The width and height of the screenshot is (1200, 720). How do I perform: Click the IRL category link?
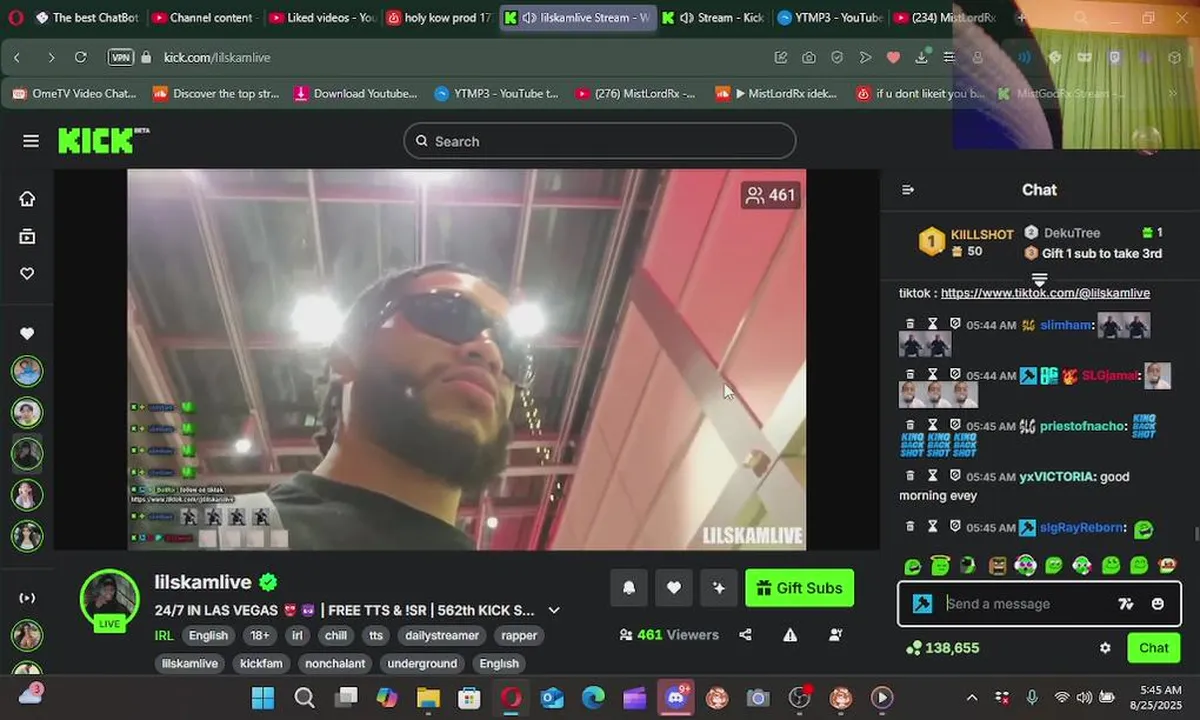tap(164, 635)
